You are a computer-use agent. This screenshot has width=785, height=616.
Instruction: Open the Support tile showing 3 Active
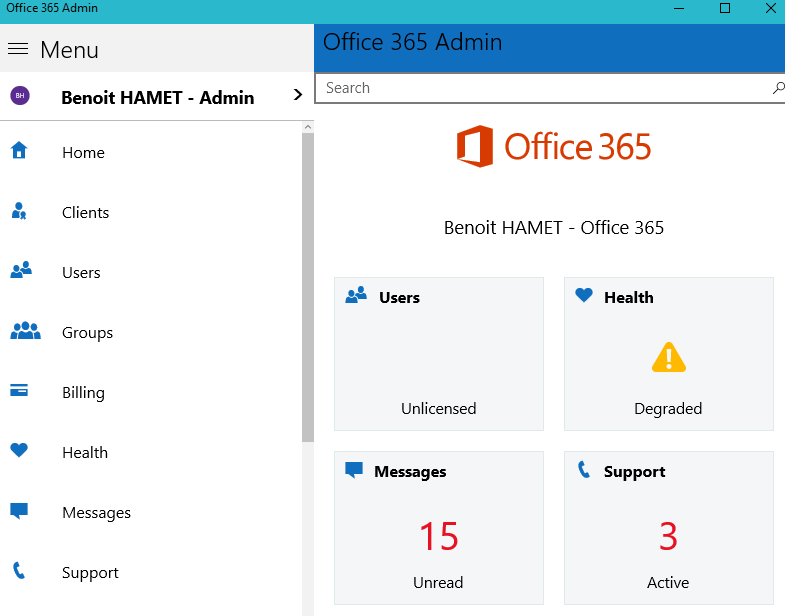point(668,528)
